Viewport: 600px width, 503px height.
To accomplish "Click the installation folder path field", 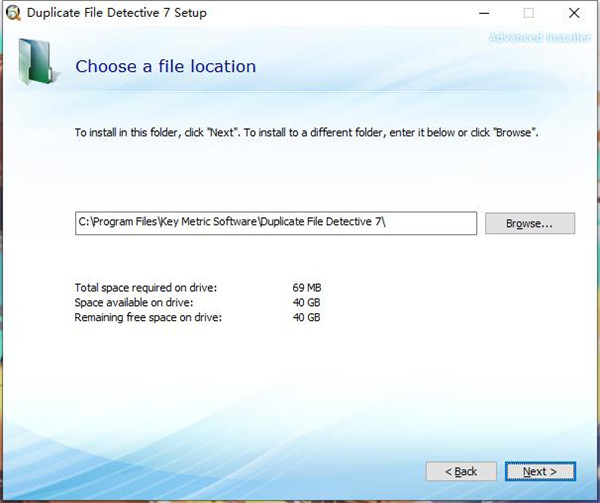I will coord(276,223).
